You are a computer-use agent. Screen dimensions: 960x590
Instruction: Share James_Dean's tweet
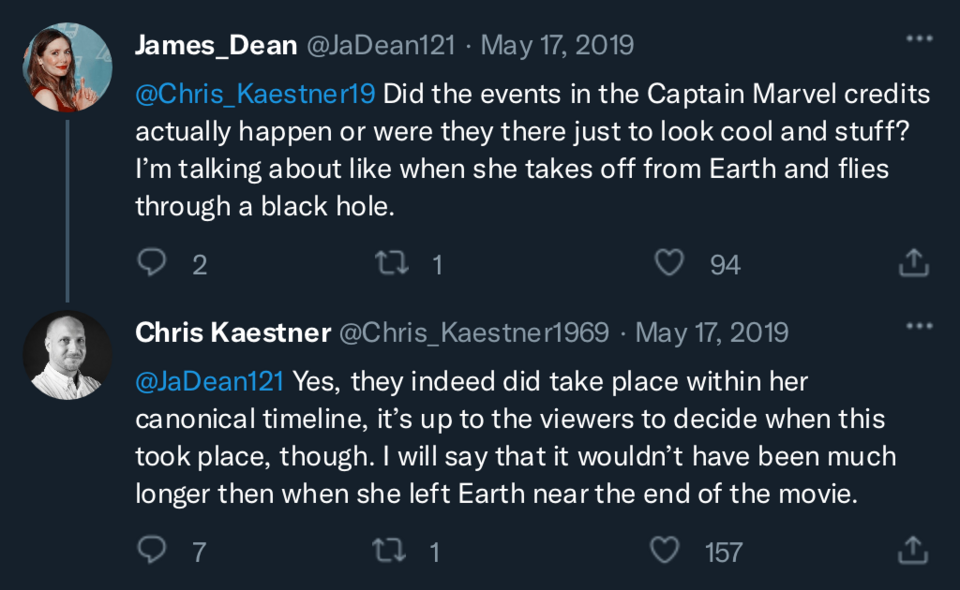[x=913, y=263]
